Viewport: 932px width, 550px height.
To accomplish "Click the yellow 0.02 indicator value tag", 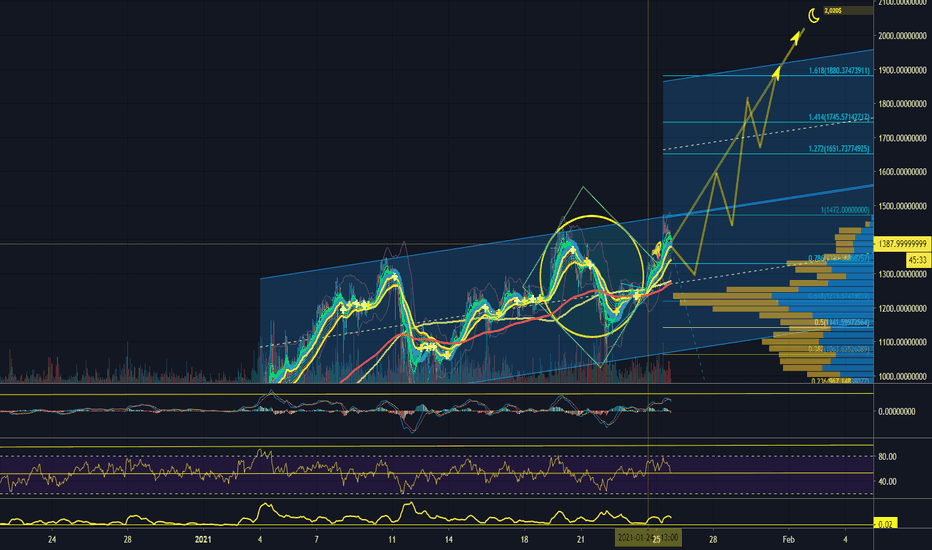I will [x=885, y=524].
